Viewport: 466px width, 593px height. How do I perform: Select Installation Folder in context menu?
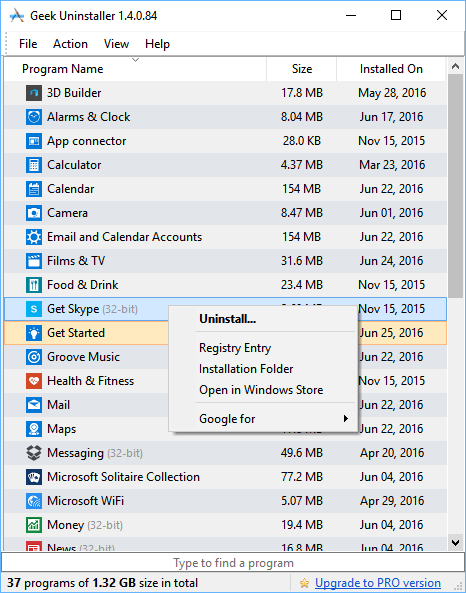tap(263, 369)
